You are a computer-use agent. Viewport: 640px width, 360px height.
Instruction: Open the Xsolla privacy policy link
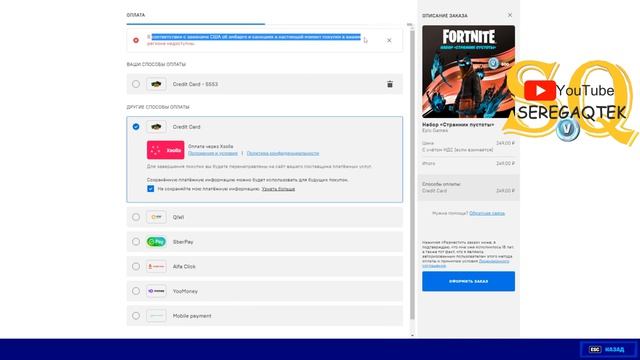point(283,153)
